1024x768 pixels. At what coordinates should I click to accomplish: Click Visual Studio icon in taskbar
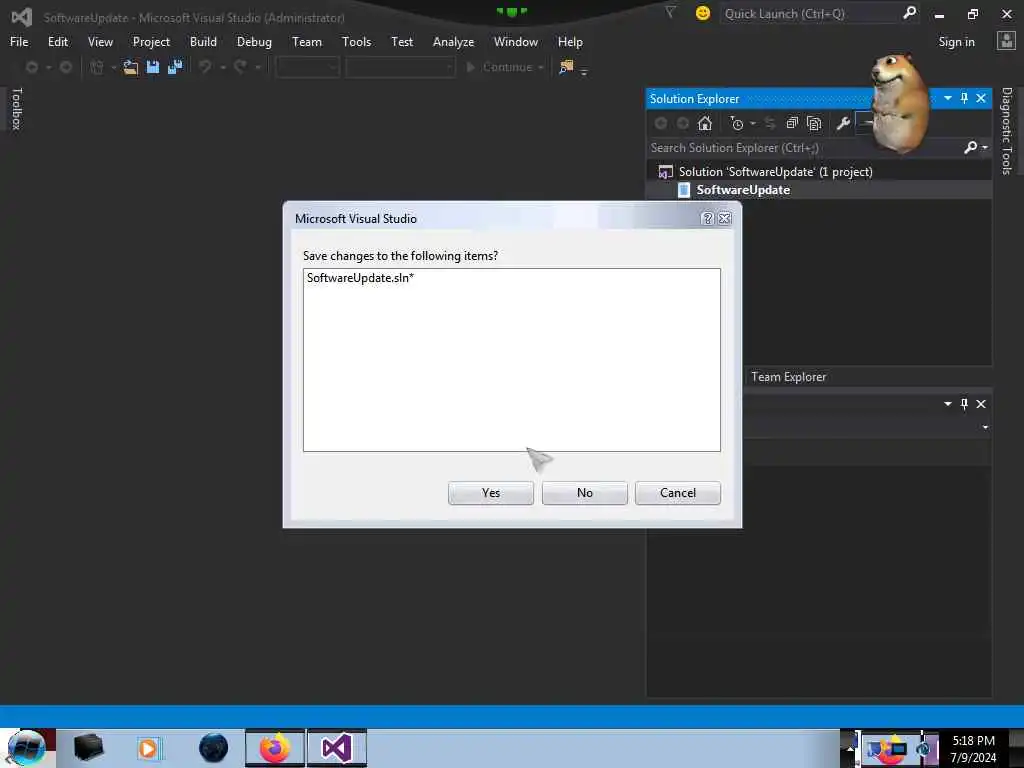tap(336, 748)
